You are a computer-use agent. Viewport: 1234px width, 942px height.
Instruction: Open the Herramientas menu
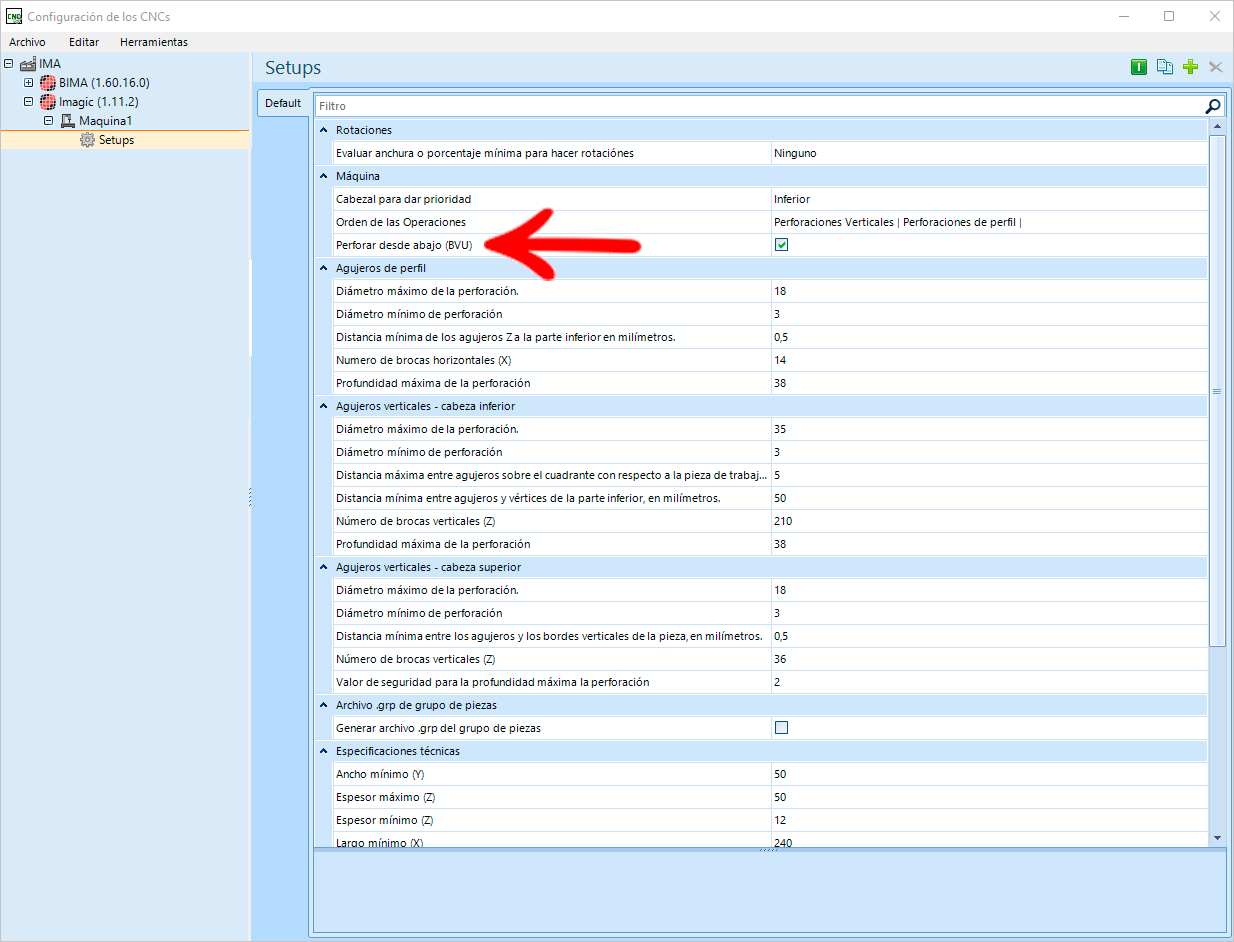tap(154, 42)
